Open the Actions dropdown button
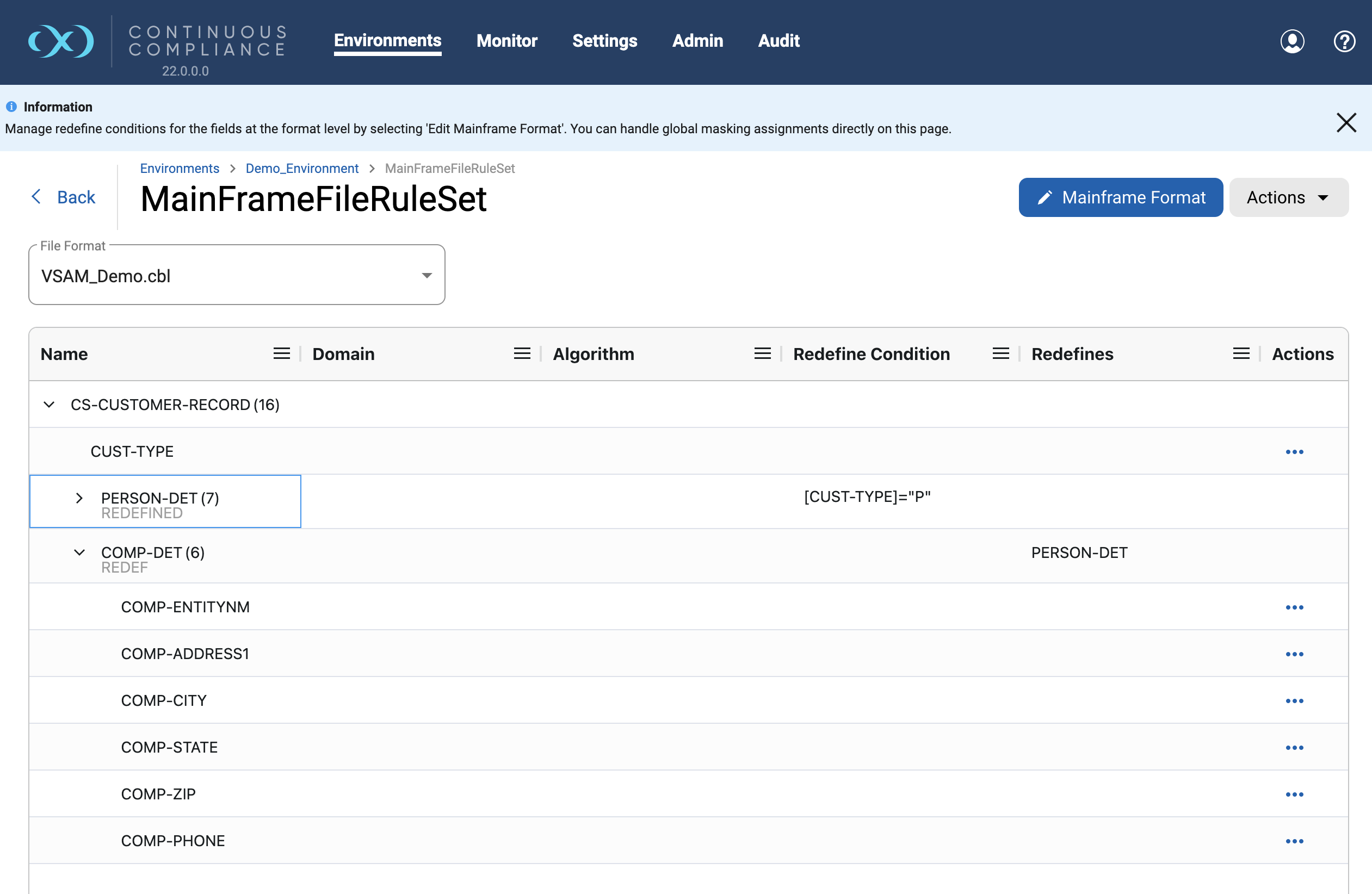This screenshot has height=894, width=1372. coord(1288,198)
